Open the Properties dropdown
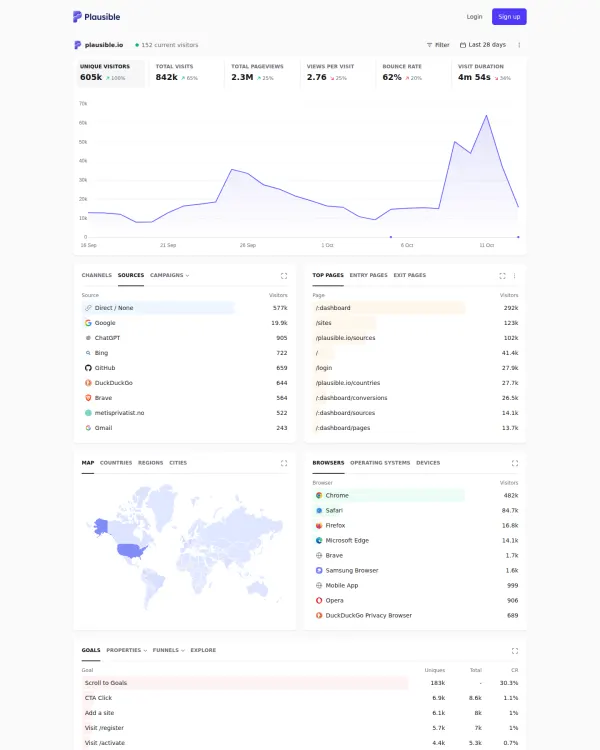Image resolution: width=600 pixels, height=750 pixels. point(126,651)
